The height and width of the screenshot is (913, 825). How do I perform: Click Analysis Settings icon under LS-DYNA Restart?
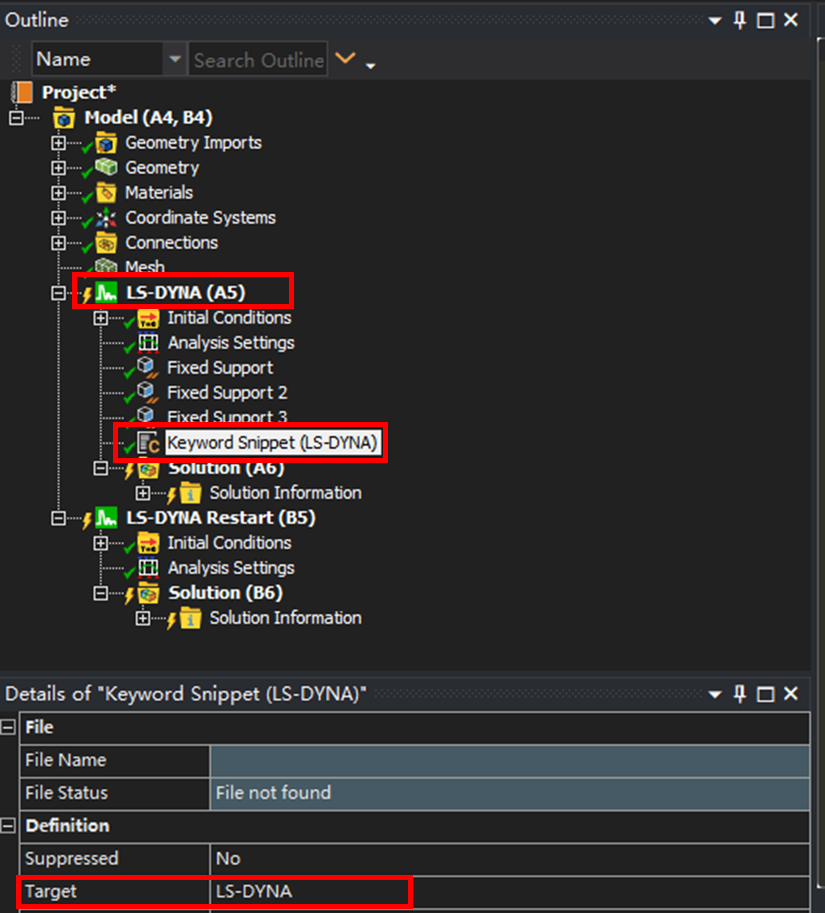pyautogui.click(x=148, y=568)
